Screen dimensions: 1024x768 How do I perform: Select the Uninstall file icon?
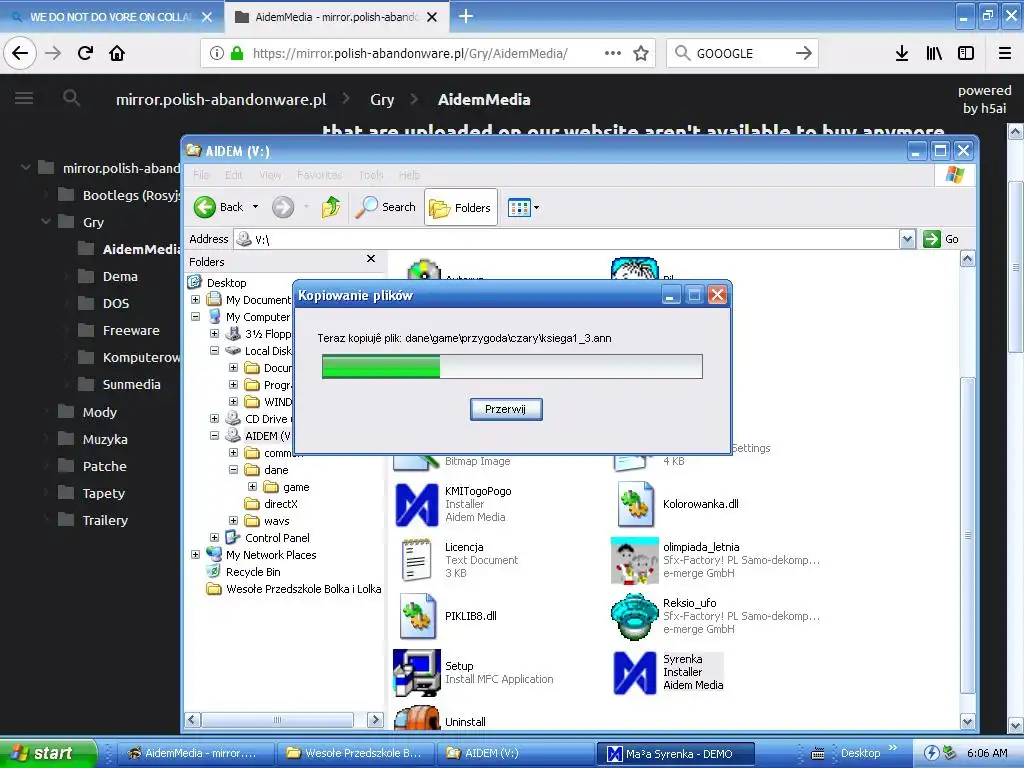417,717
